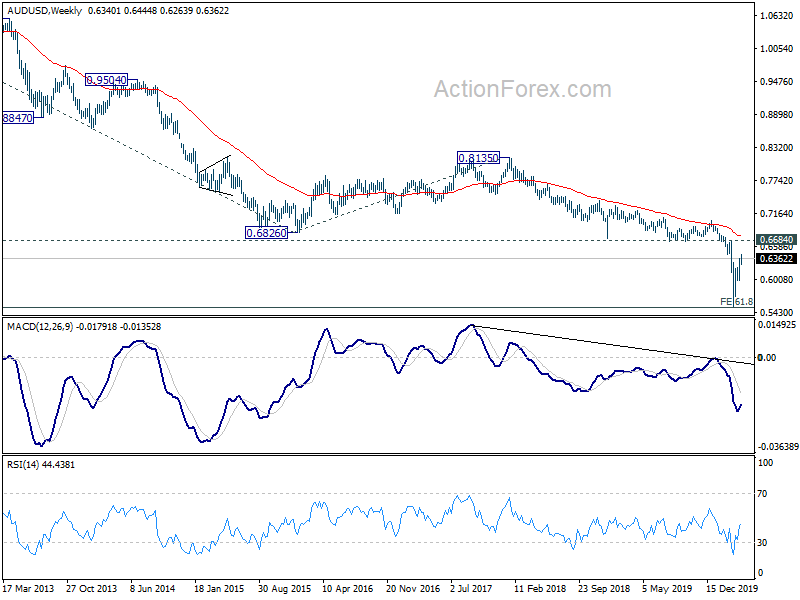Screen dimensions: 800x600
Task: Click the 20 Nov 2016 date label
Action: click(x=413, y=588)
